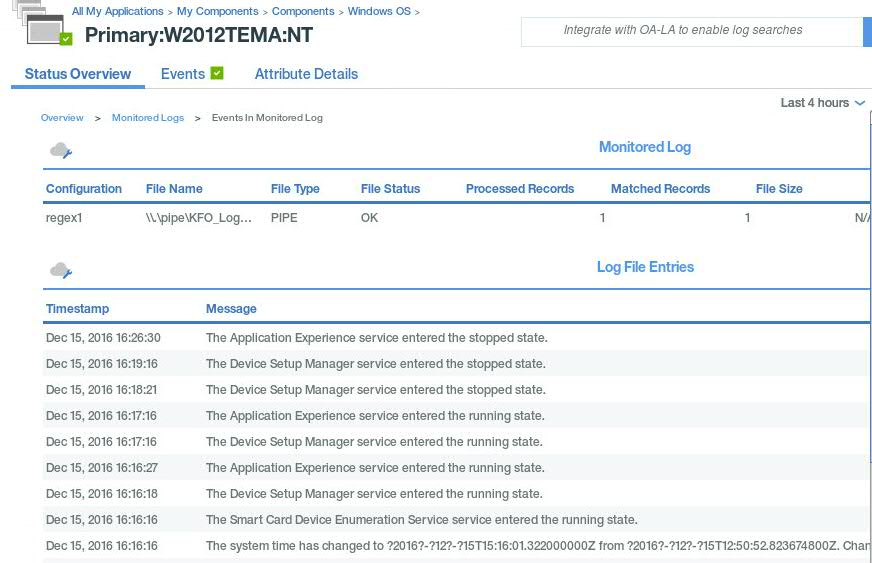Screen dimensions: 872x563
Task: Return to Overview in page breadcrumb
Action: tap(62, 118)
